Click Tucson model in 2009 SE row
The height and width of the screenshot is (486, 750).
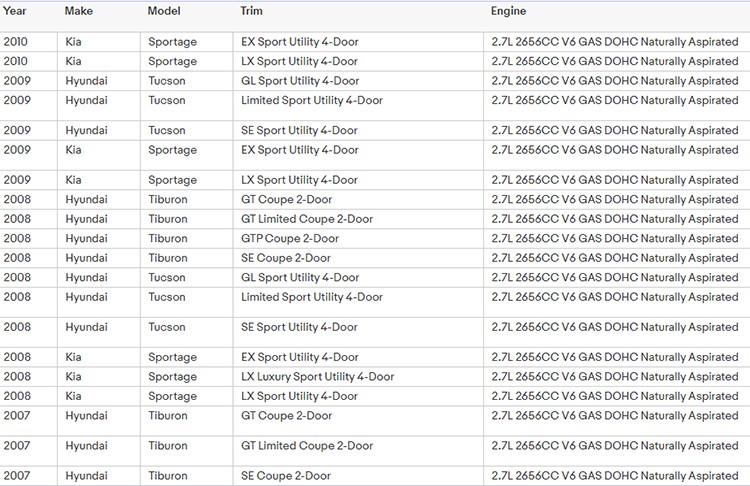pos(166,130)
